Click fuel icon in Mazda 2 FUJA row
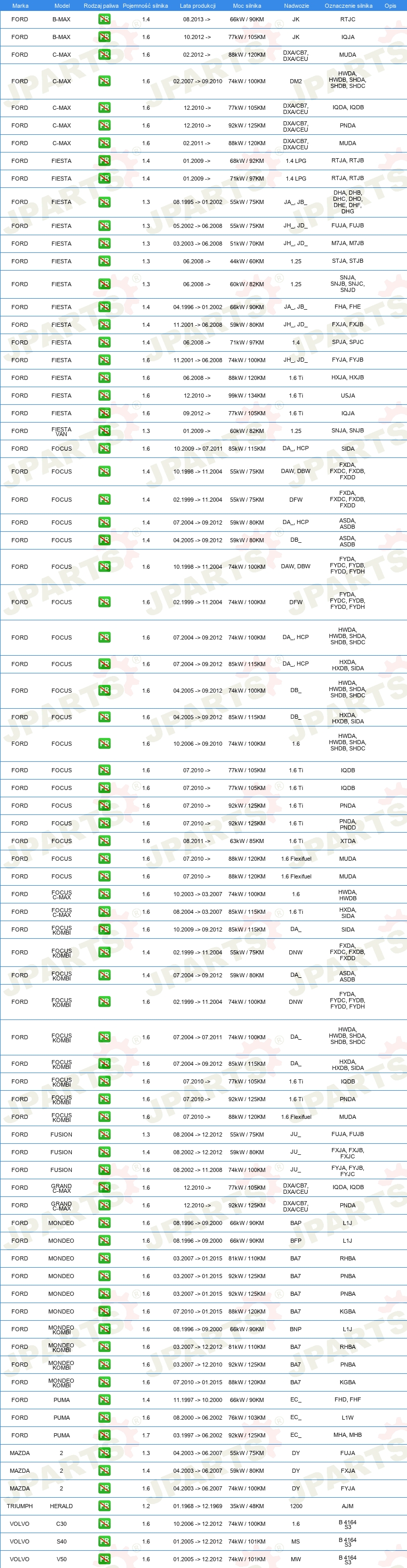 click(104, 1453)
